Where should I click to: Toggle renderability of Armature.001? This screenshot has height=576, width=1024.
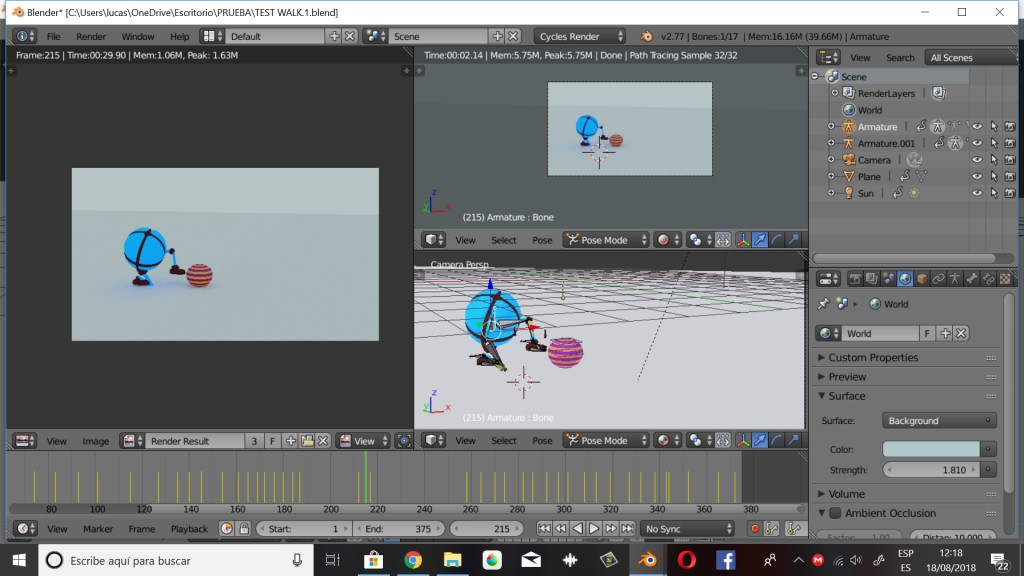1009,143
